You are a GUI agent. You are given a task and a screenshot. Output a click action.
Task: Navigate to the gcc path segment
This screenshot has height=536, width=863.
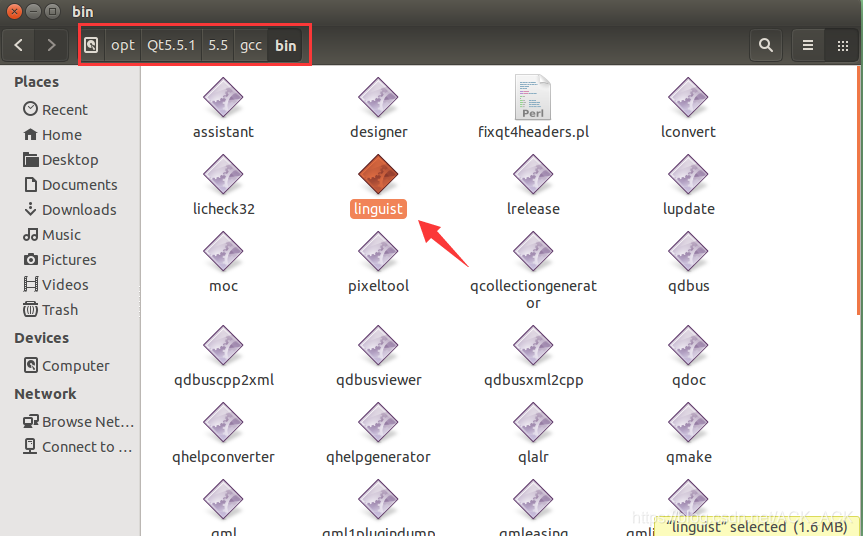click(x=251, y=45)
